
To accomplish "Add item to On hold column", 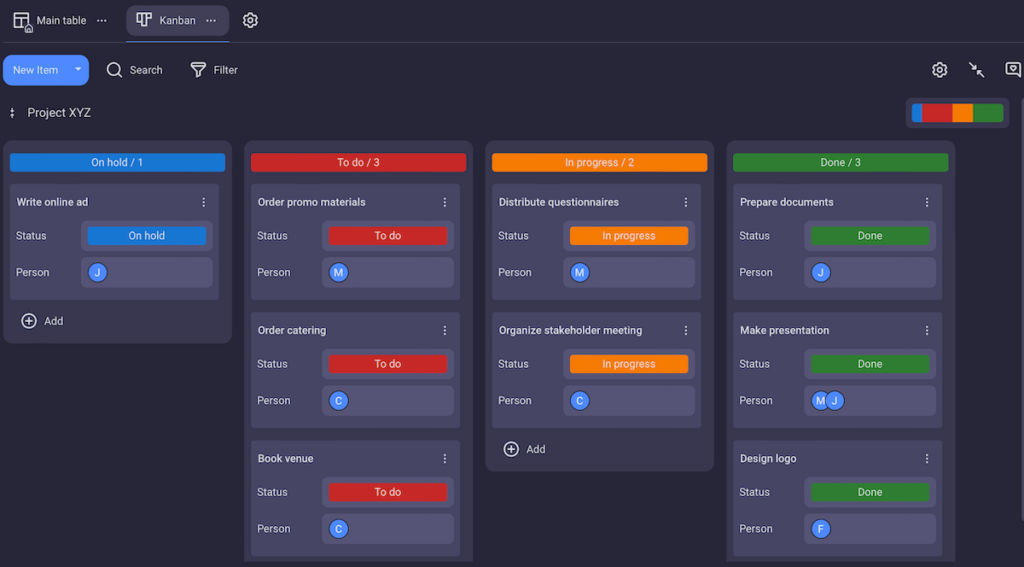I will pyautogui.click(x=42, y=321).
